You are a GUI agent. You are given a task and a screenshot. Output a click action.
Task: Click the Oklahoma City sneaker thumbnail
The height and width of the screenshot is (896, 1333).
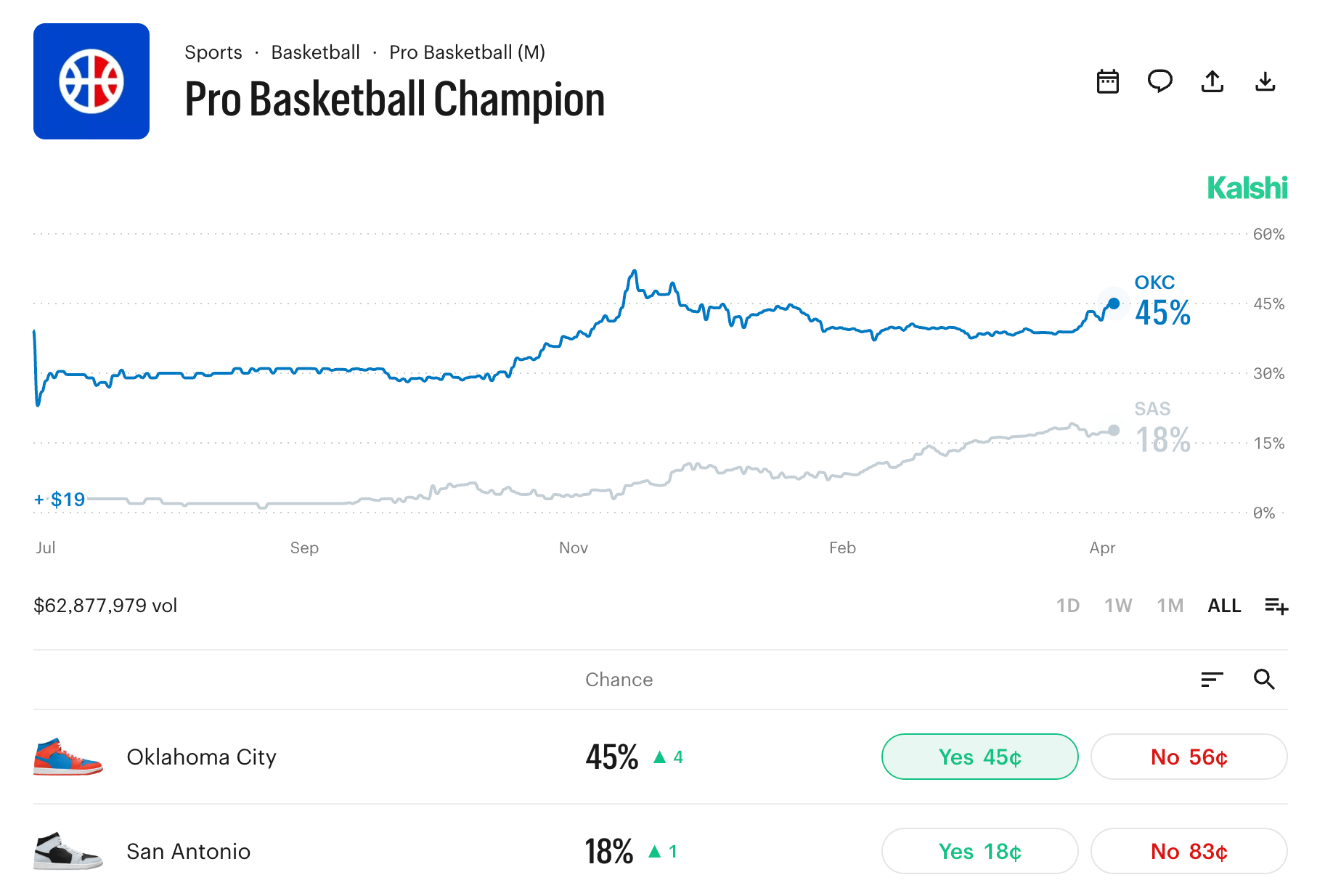tap(68, 757)
